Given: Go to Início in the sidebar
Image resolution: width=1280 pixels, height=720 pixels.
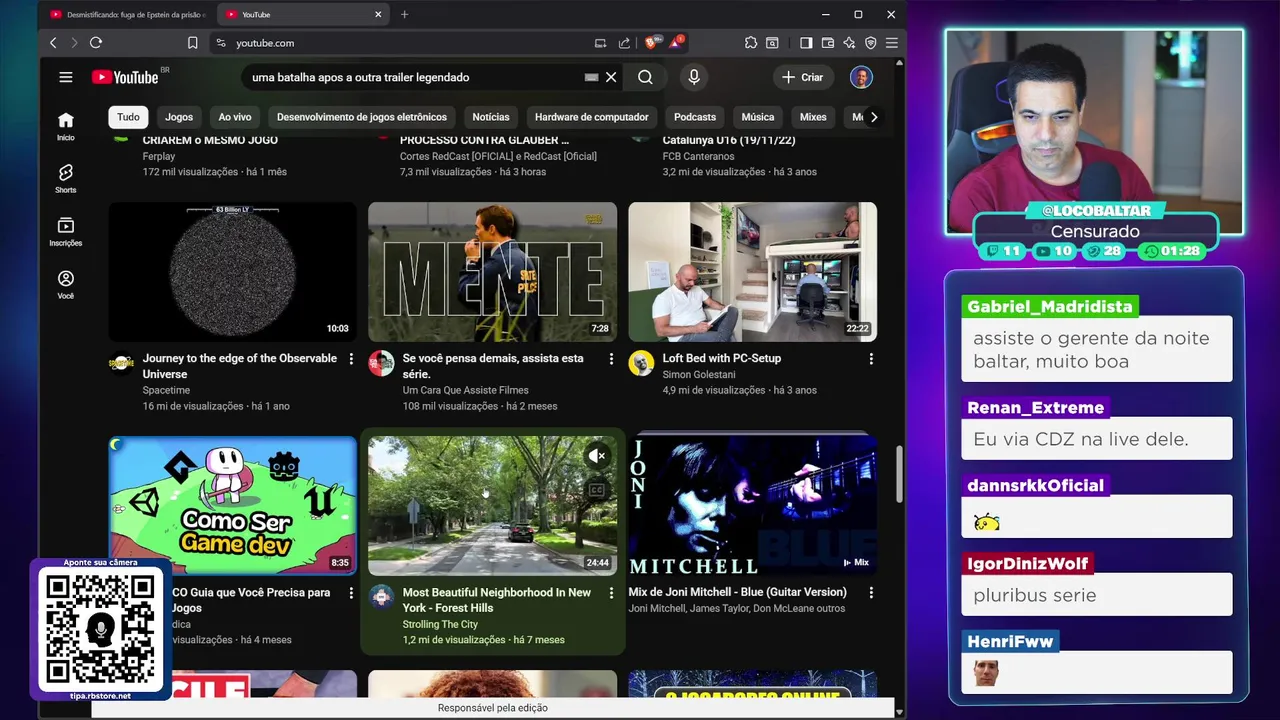Looking at the screenshot, I should (x=65, y=126).
